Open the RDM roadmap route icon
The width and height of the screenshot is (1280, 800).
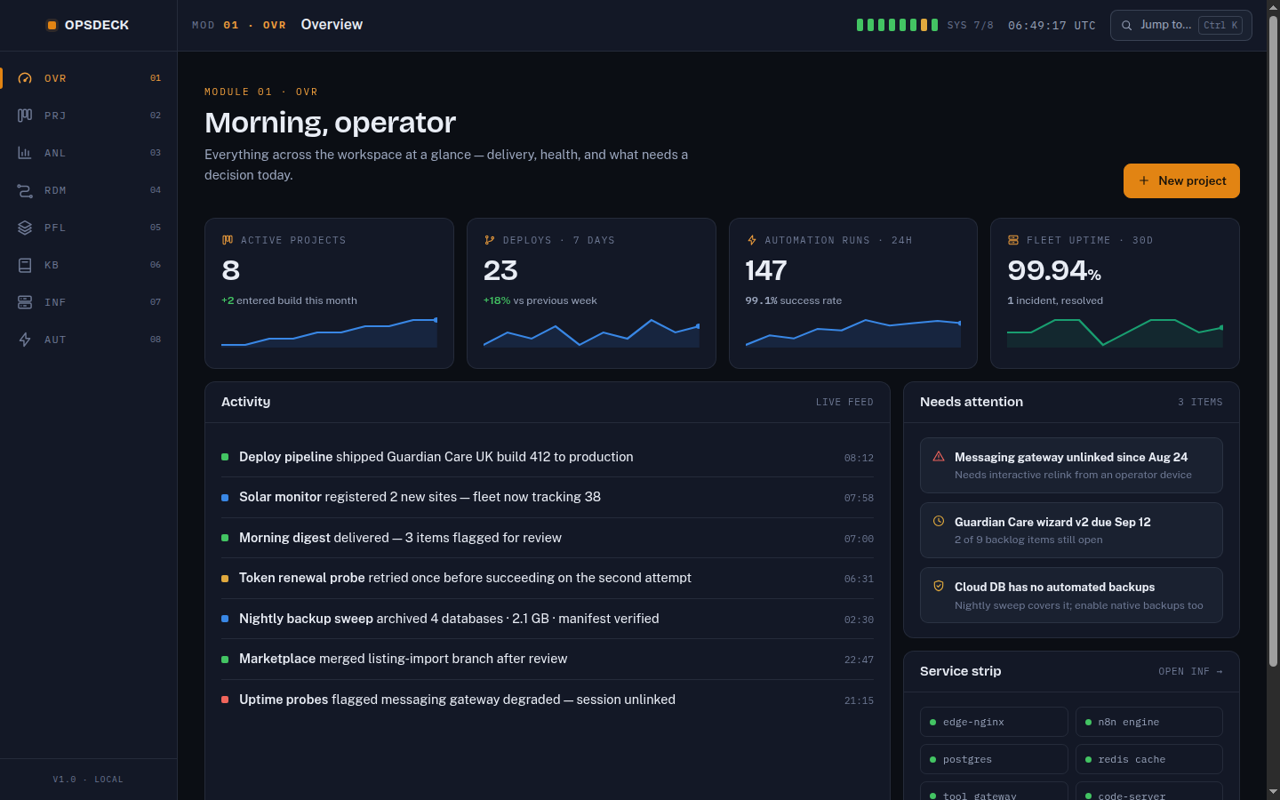pos(25,190)
